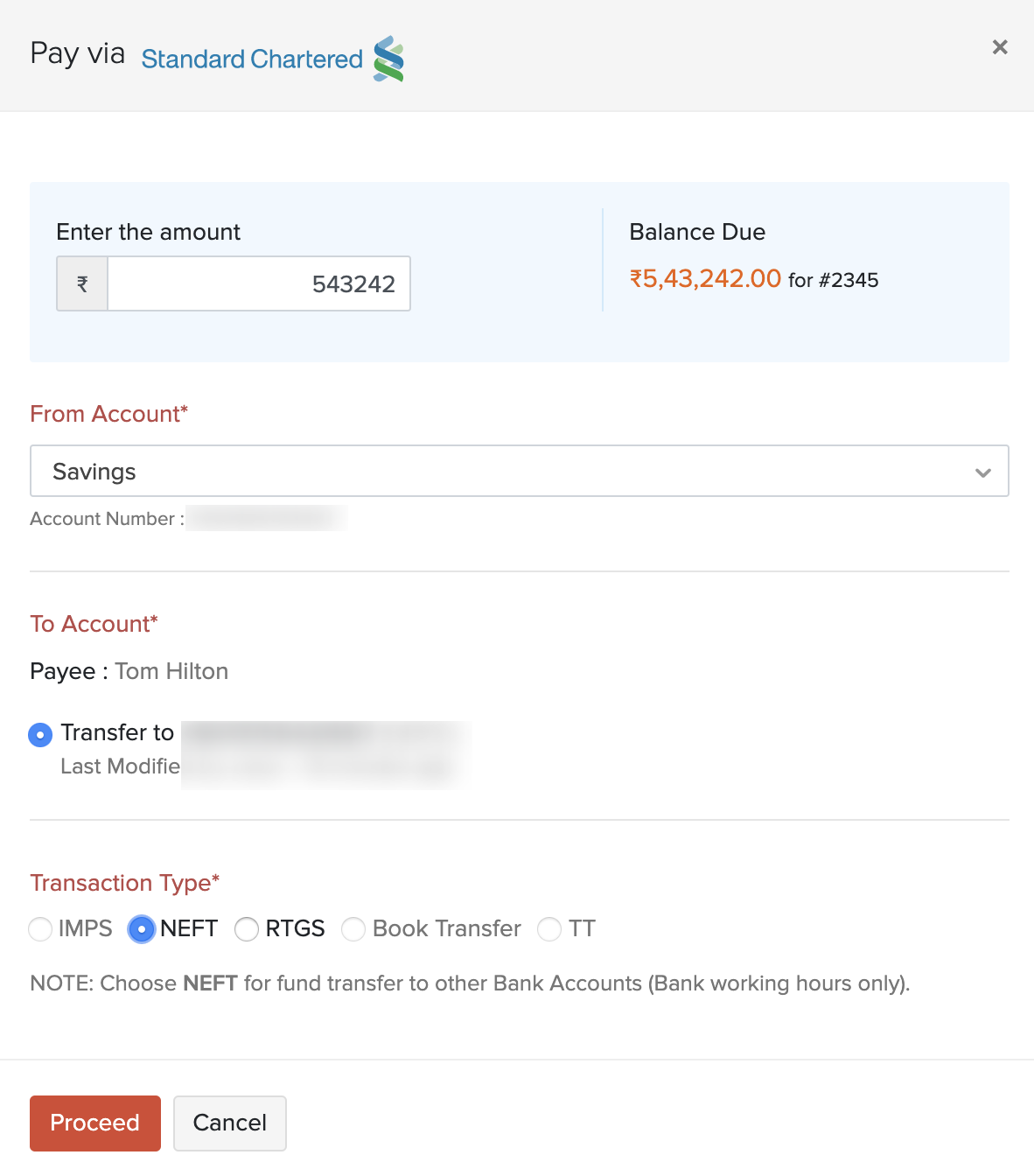Click the payee name Tom Hilton

click(x=171, y=671)
